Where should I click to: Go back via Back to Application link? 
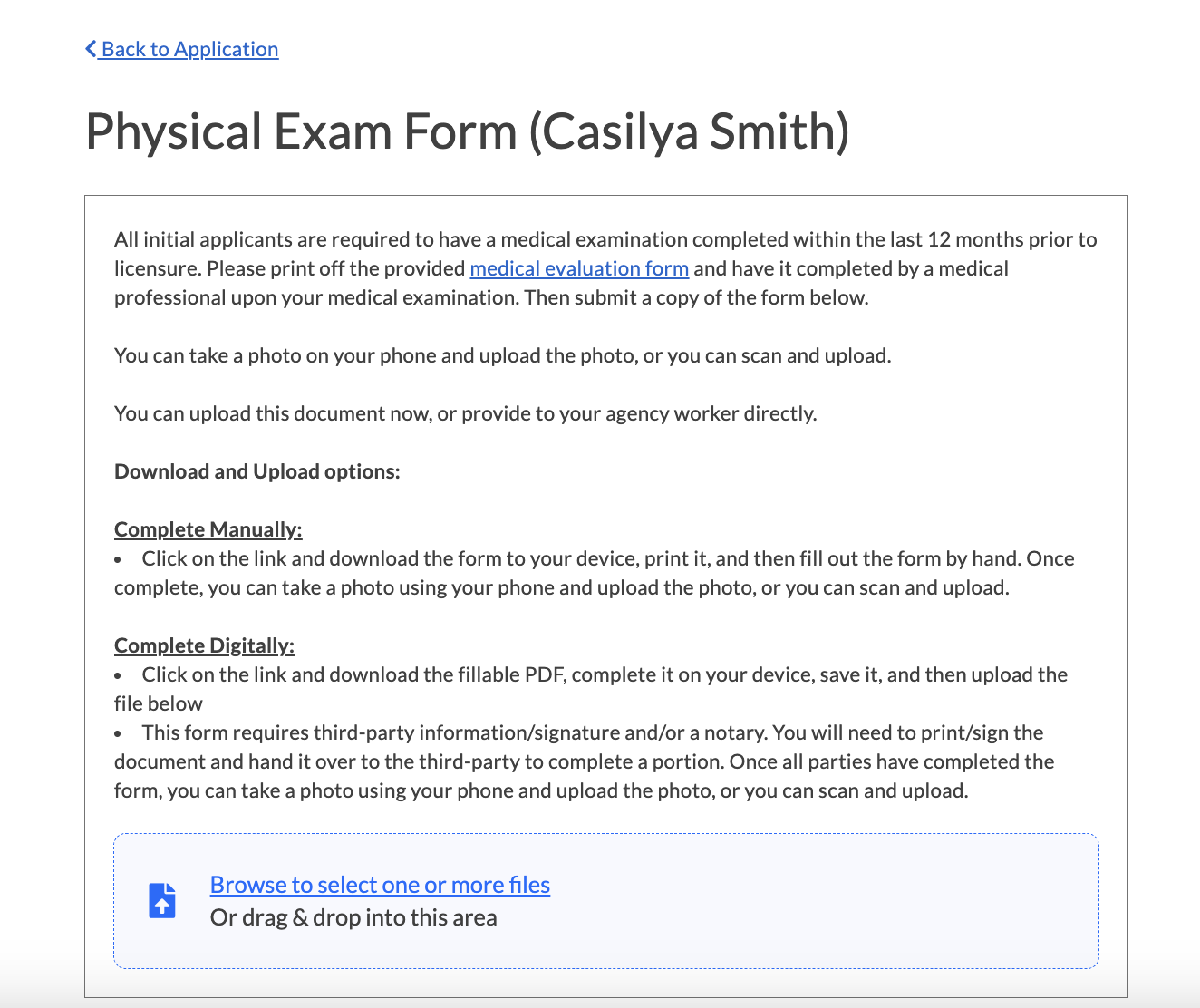pyautogui.click(x=189, y=49)
